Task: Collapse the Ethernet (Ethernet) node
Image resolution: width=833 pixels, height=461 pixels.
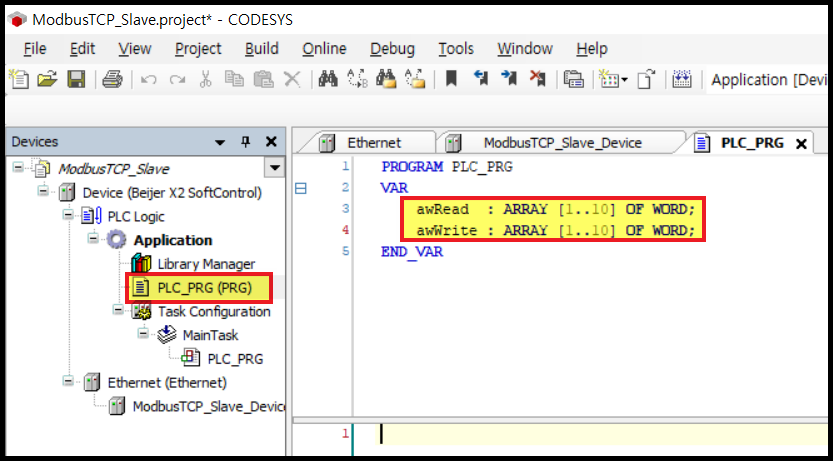Action: click(68, 381)
